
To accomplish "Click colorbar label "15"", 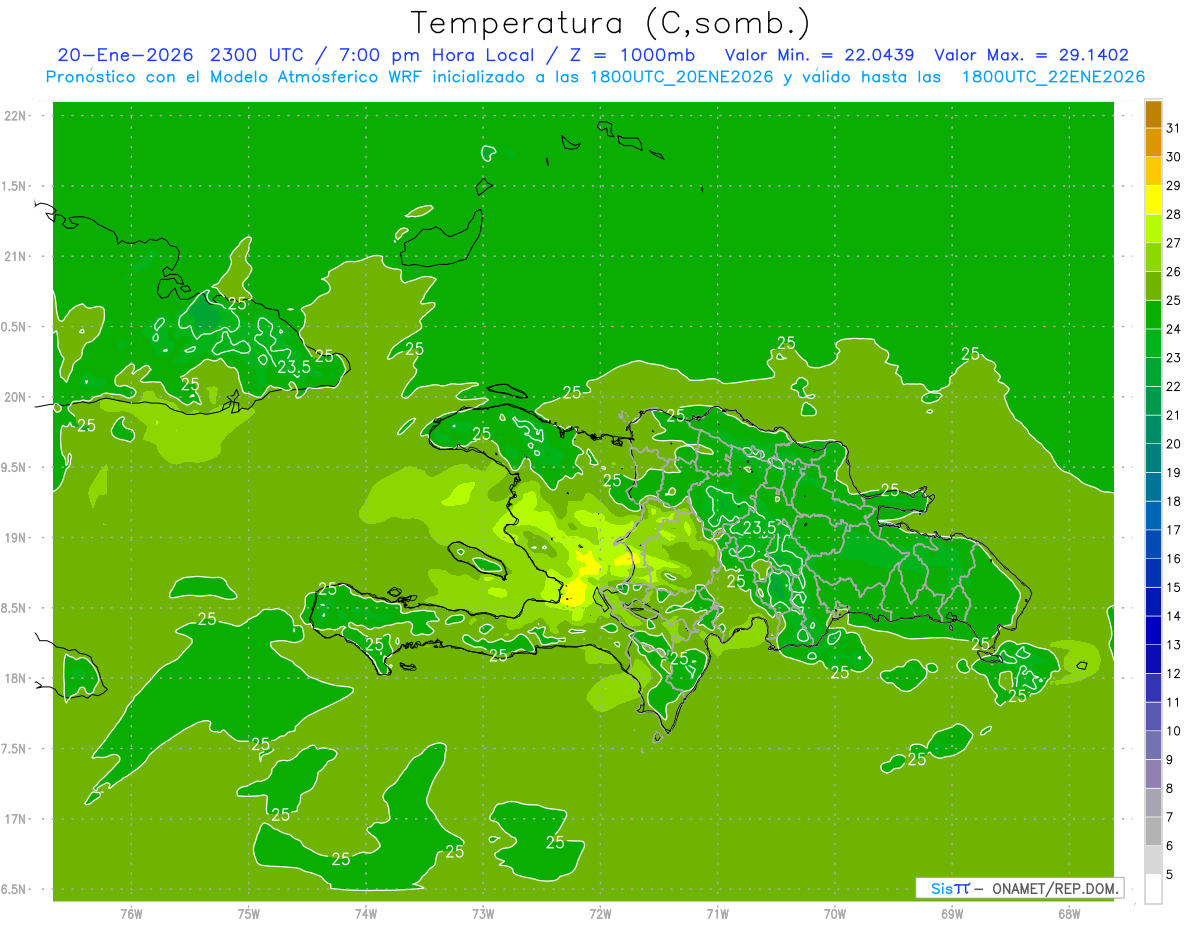I will click(x=1173, y=587).
